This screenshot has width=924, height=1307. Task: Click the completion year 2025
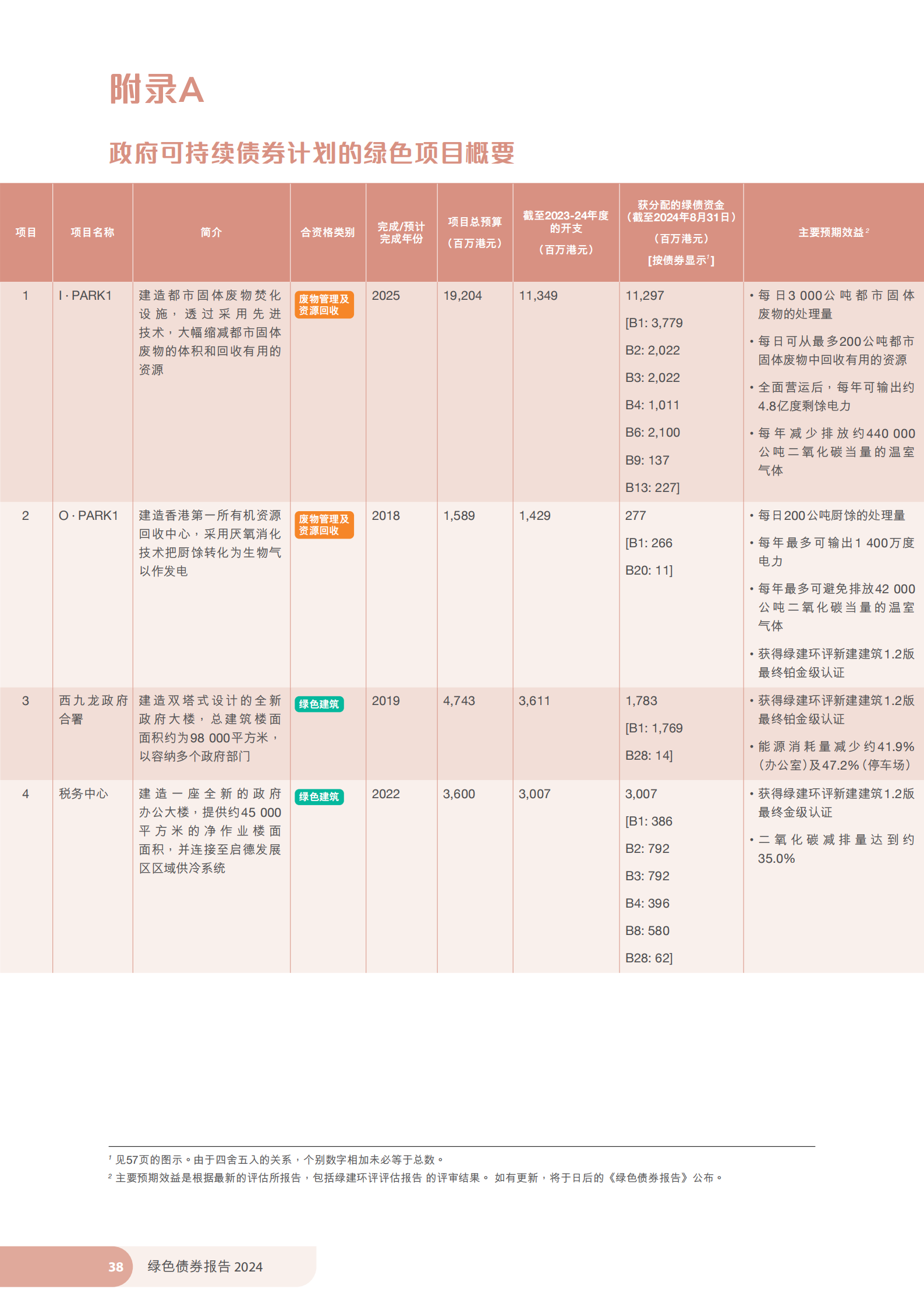coord(386,295)
